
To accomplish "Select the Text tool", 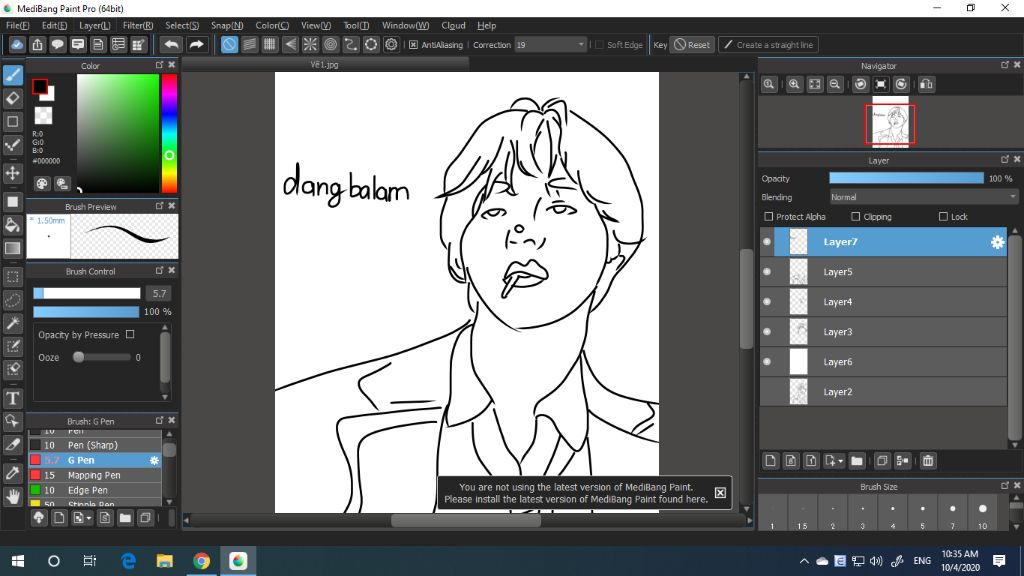I will 13,398.
